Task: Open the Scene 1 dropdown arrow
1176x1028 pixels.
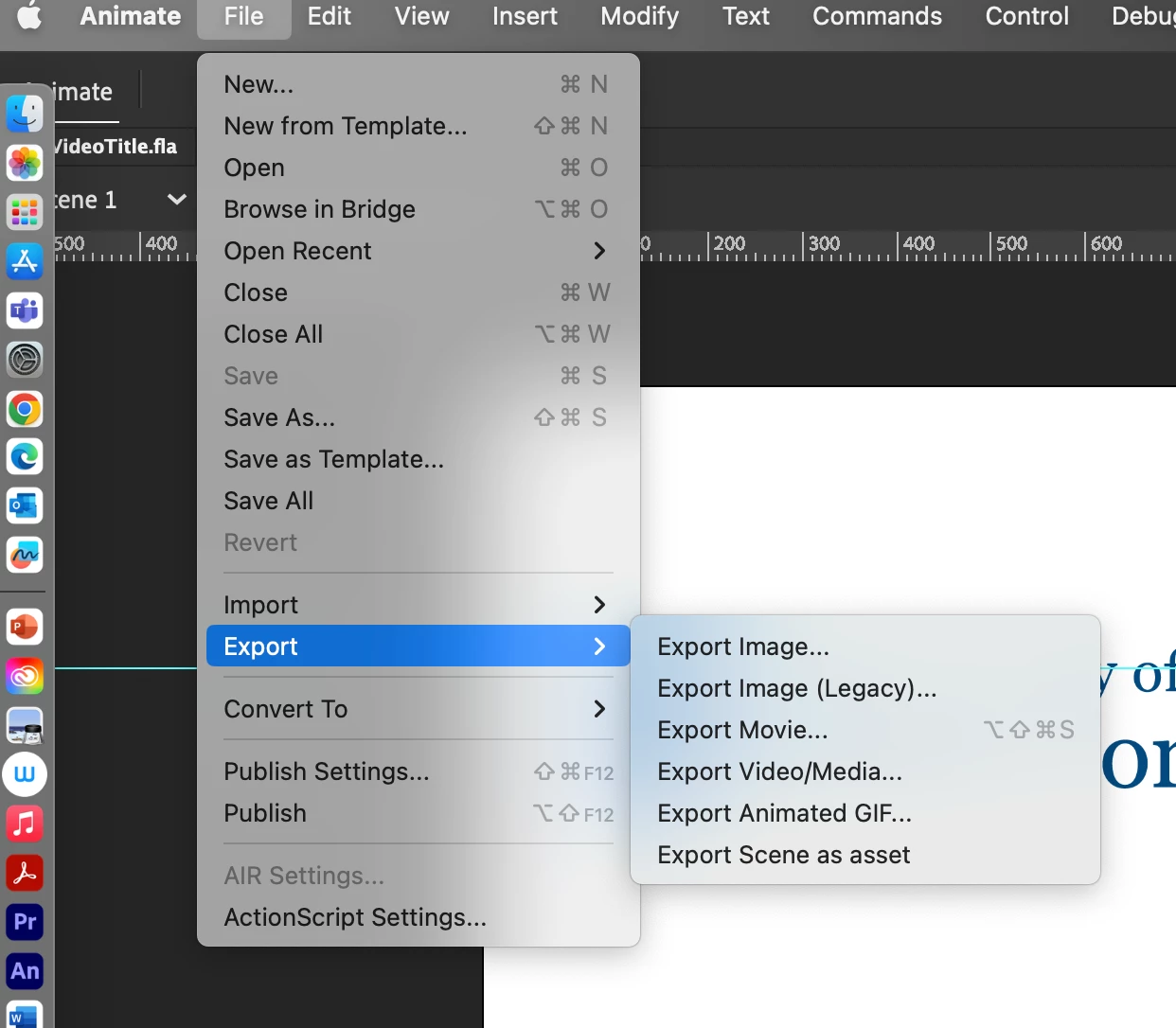Action: pos(176,200)
